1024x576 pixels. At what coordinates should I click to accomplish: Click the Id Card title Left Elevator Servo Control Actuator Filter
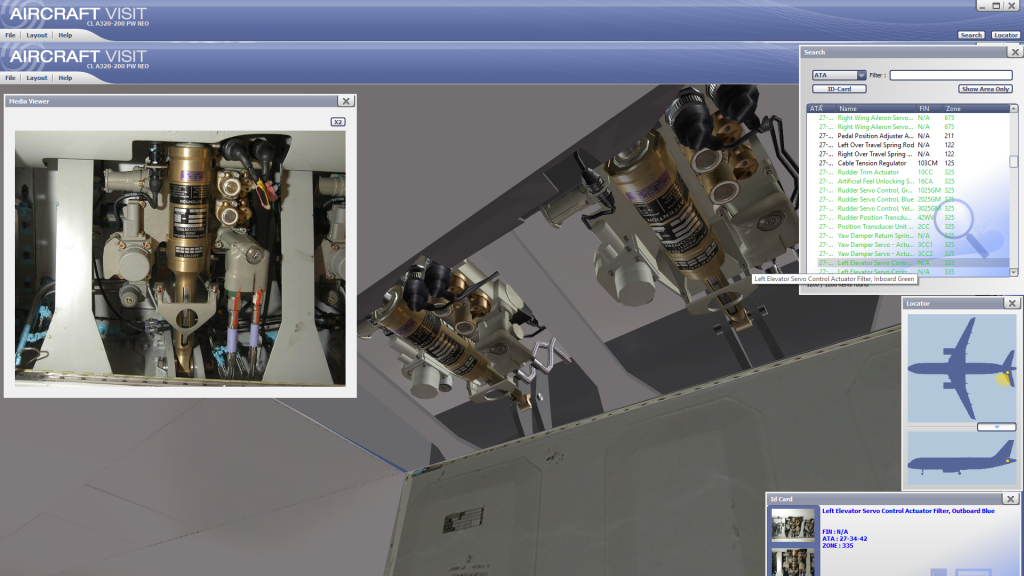[908, 511]
